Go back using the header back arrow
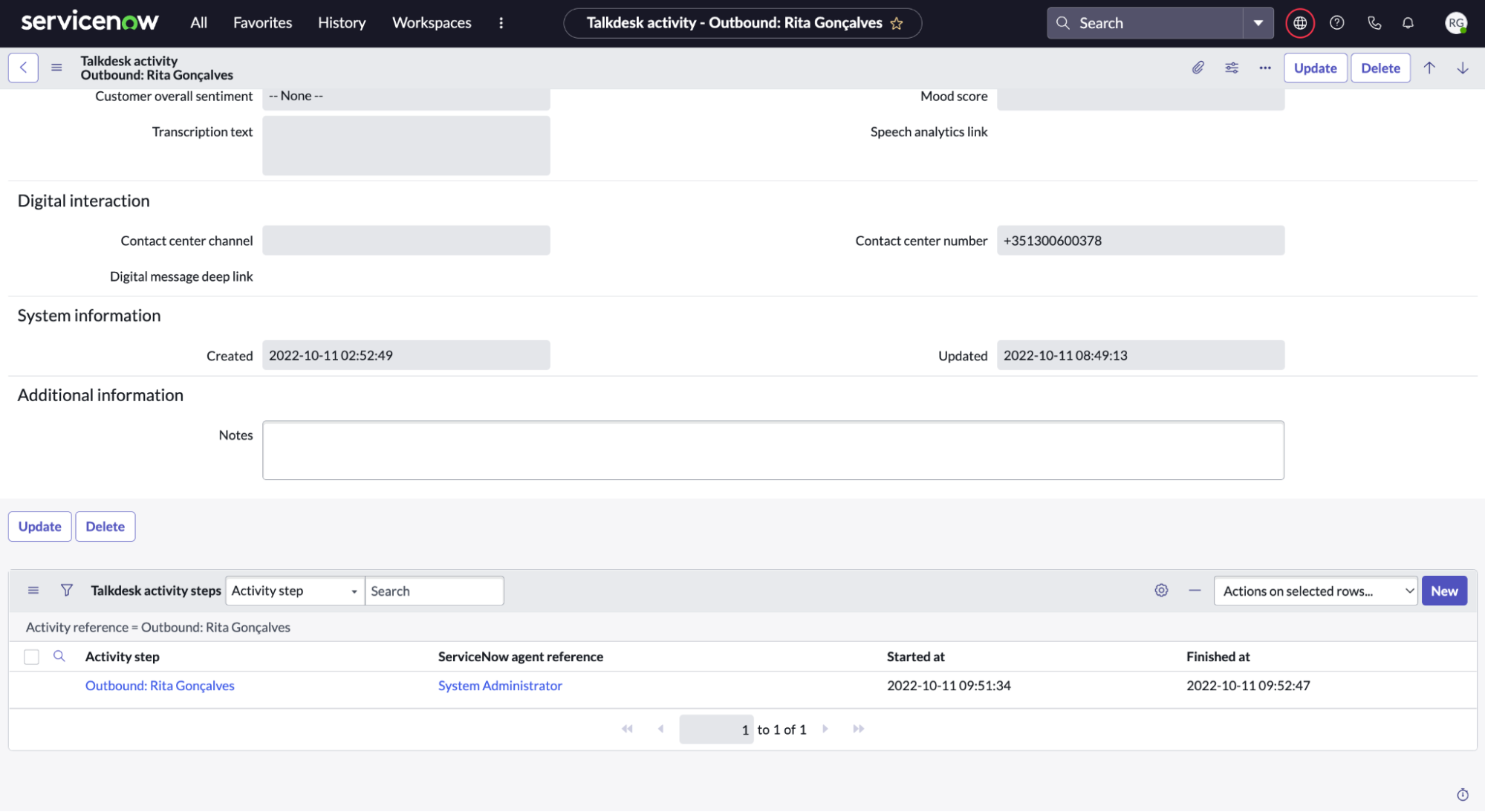Image resolution: width=1485 pixels, height=812 pixels. coord(23,68)
